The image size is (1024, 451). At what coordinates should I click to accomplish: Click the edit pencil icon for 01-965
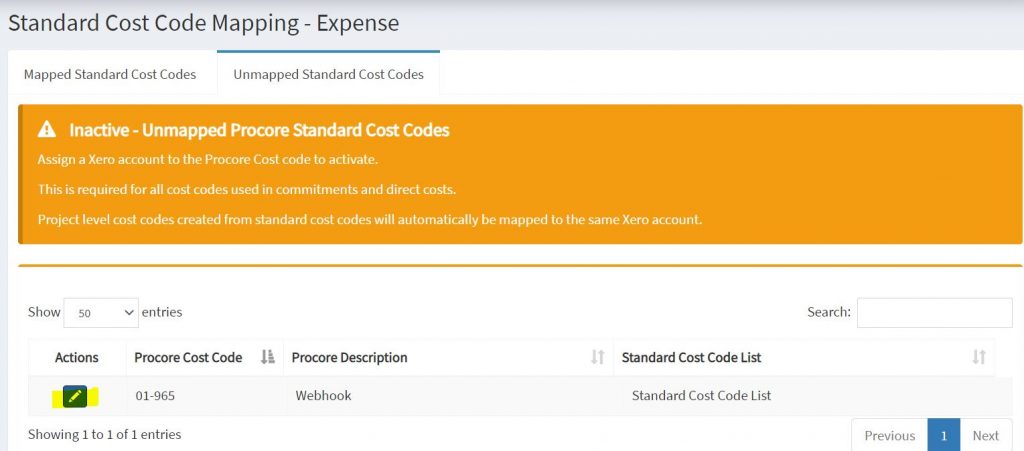tap(74, 397)
